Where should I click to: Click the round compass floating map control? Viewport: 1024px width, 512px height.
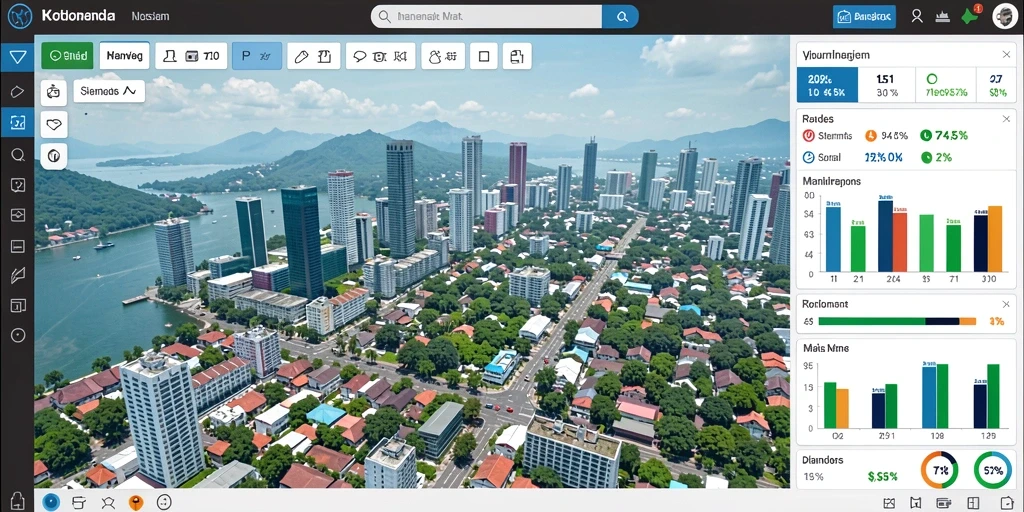[54, 155]
